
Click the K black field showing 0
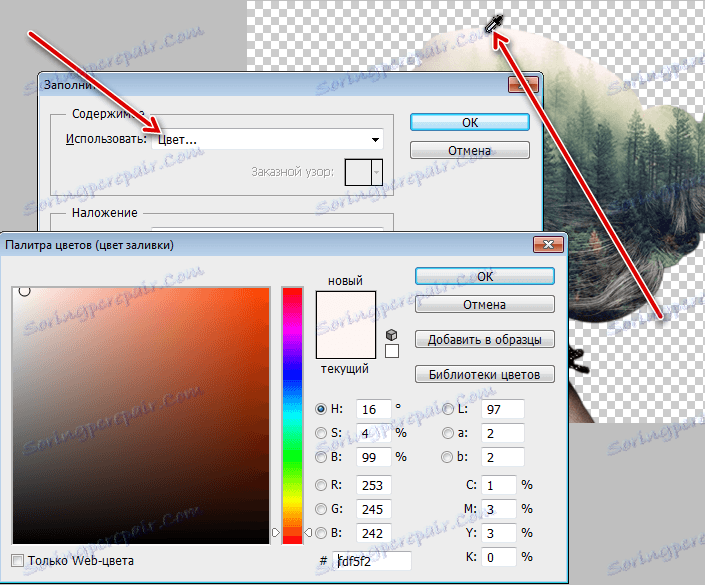pyautogui.click(x=499, y=557)
